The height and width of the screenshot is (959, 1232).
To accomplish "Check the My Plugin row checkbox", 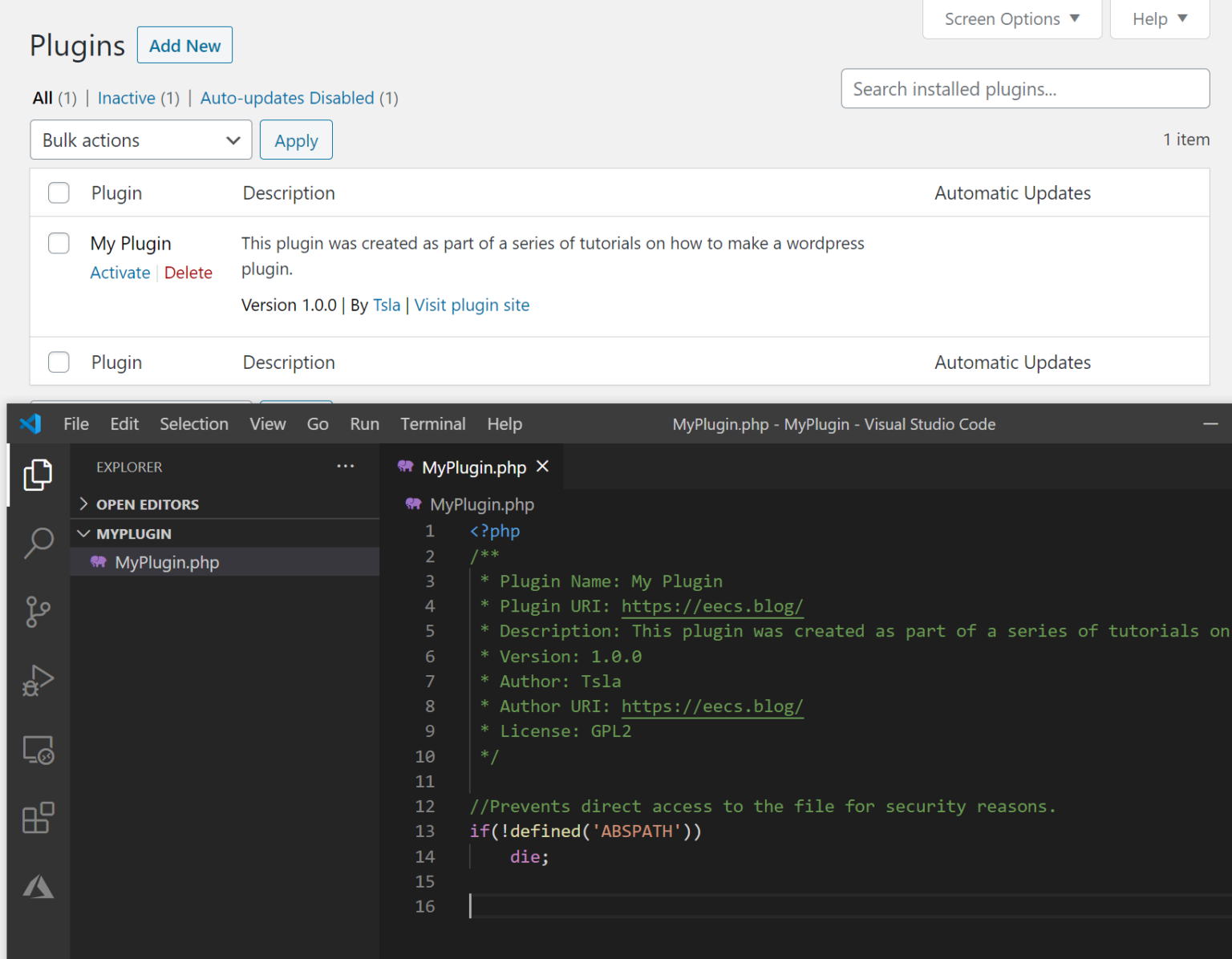I will tap(59, 243).
